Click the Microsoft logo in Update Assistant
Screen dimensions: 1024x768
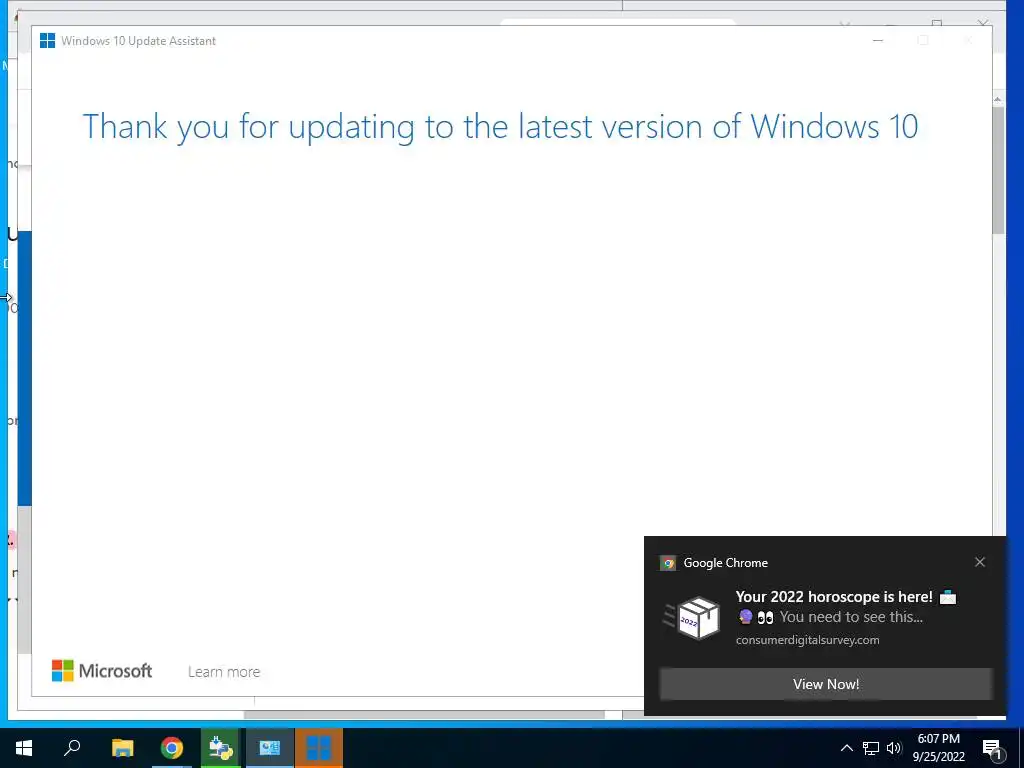tap(102, 671)
